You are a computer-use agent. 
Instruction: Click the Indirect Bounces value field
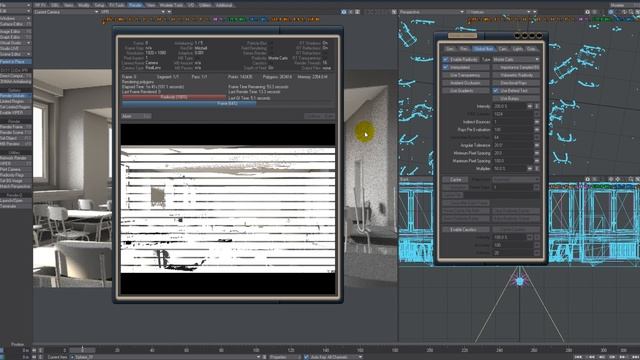click(x=513, y=122)
